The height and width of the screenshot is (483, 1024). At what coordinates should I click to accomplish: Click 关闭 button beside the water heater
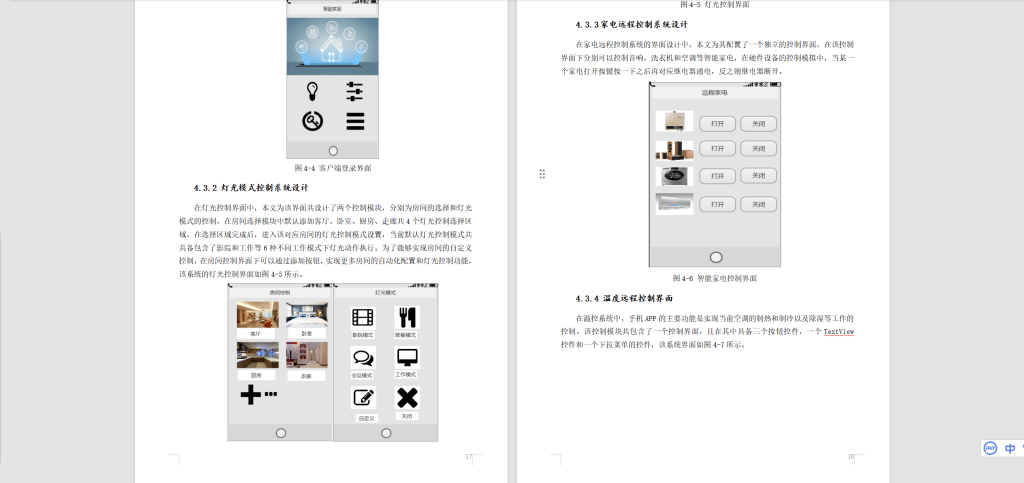click(x=758, y=123)
